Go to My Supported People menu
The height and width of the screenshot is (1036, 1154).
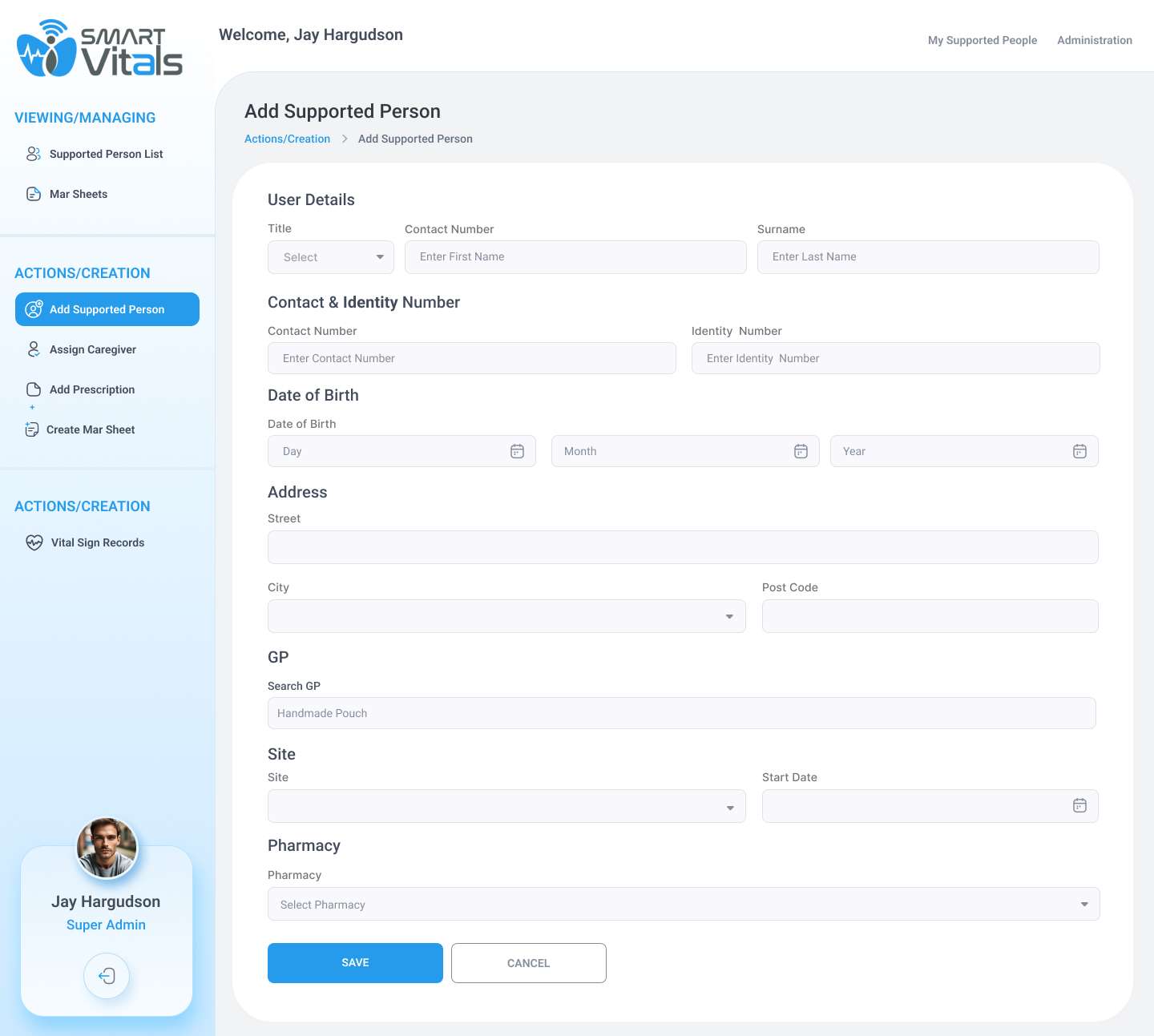point(982,40)
